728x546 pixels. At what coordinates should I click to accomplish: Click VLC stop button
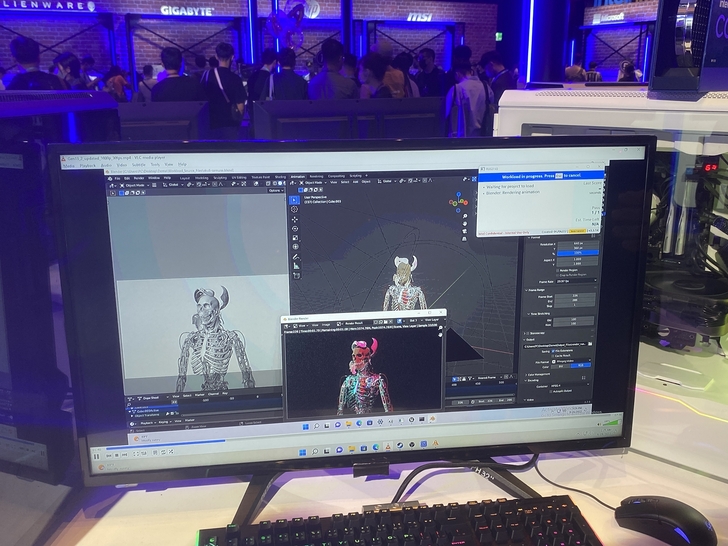pos(117,455)
